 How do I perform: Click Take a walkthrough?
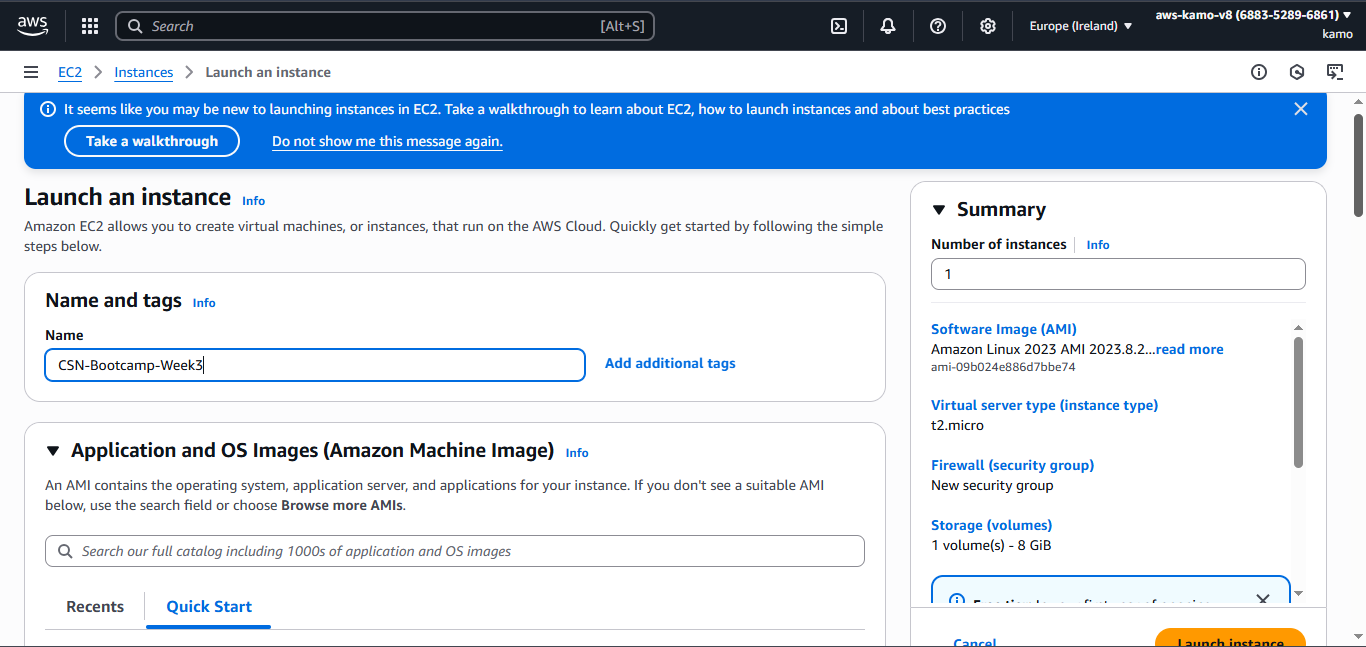coord(151,141)
